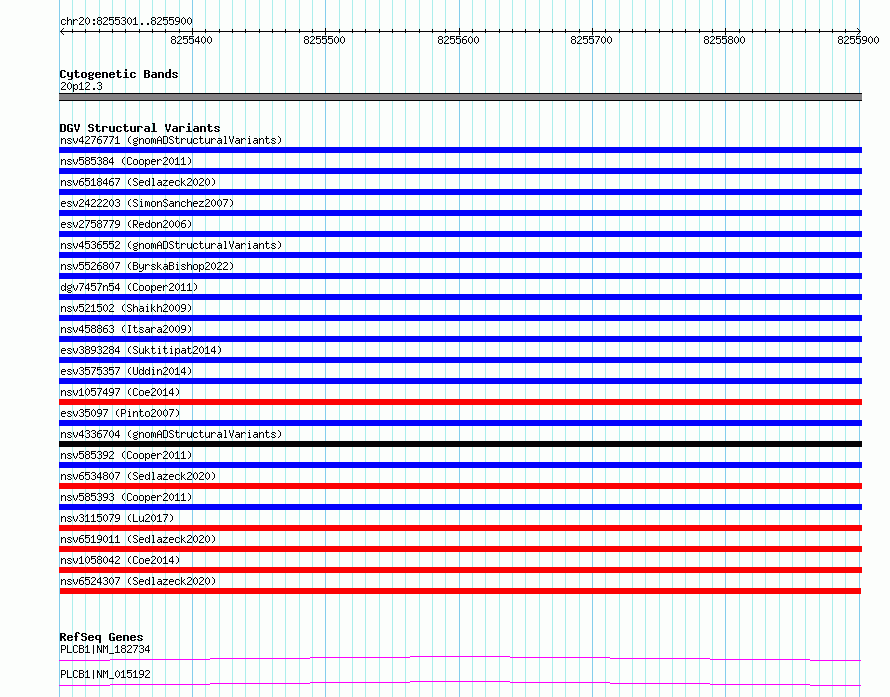Click the 8255400 ruler coordinate label

click(x=191, y=40)
